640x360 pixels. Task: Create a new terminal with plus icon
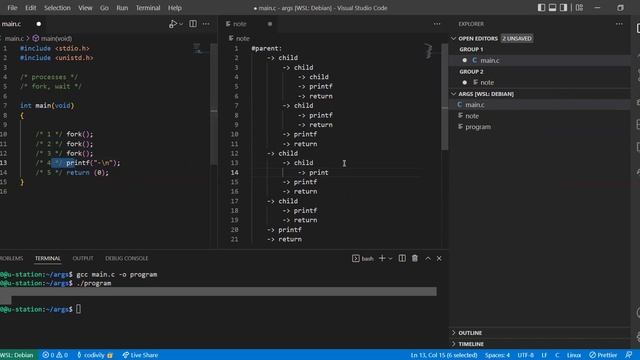[x=382, y=258]
